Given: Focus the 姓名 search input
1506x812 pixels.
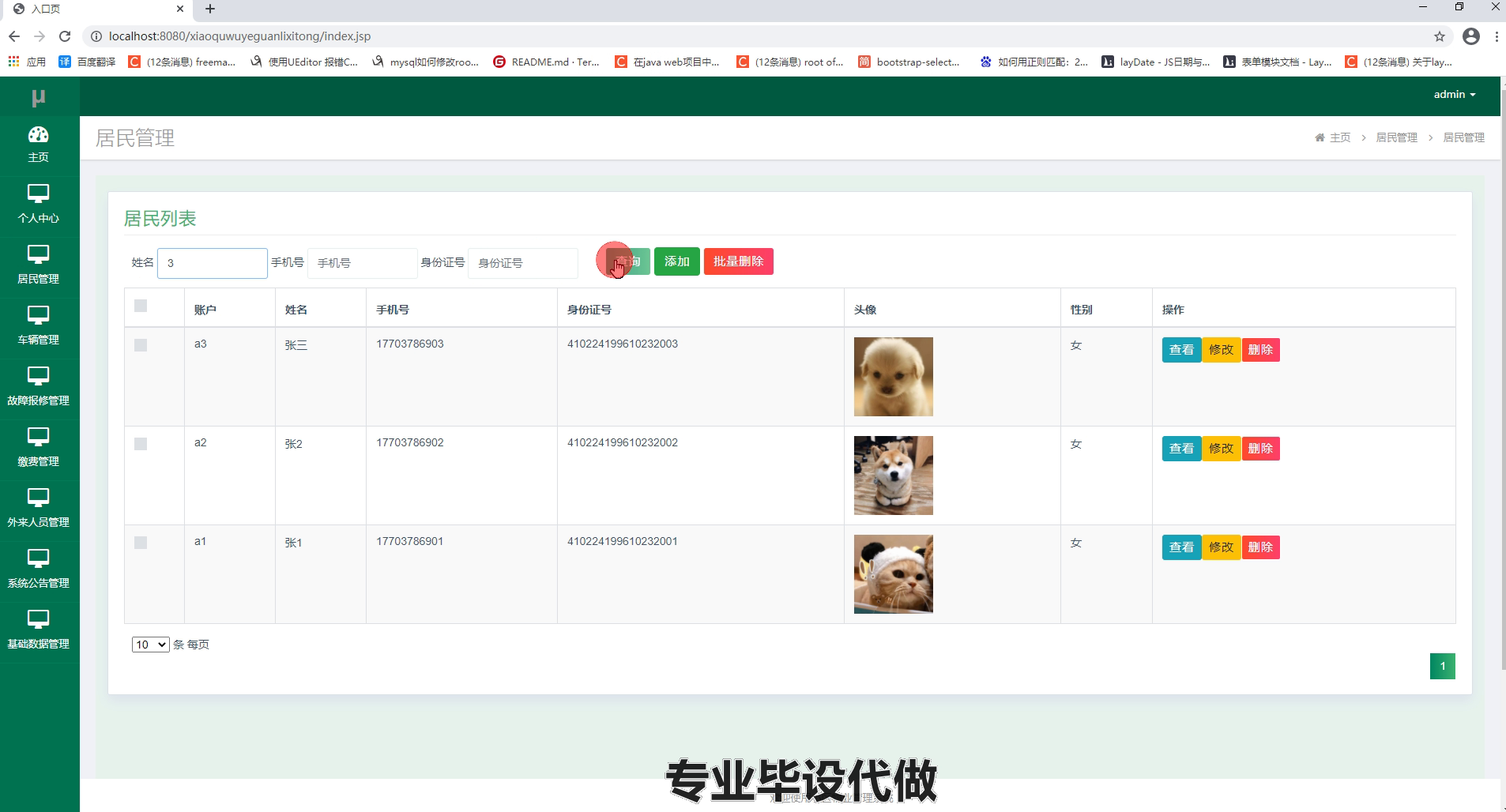Looking at the screenshot, I should [213, 263].
